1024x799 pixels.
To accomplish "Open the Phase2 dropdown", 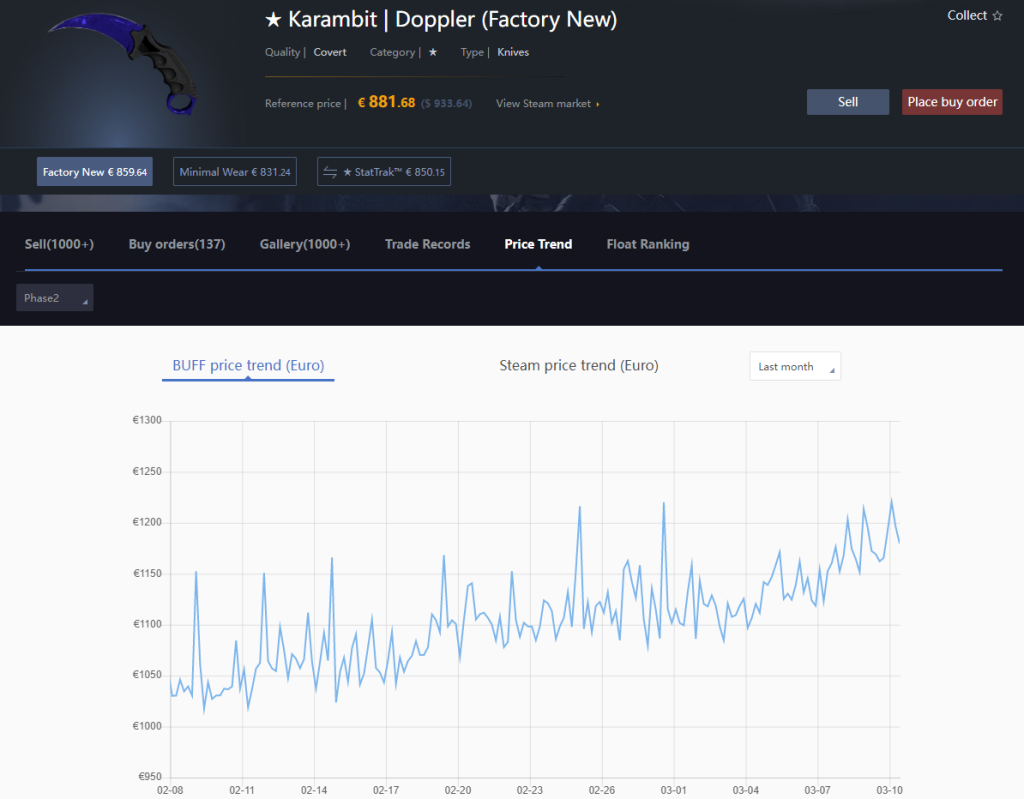I will (x=55, y=298).
